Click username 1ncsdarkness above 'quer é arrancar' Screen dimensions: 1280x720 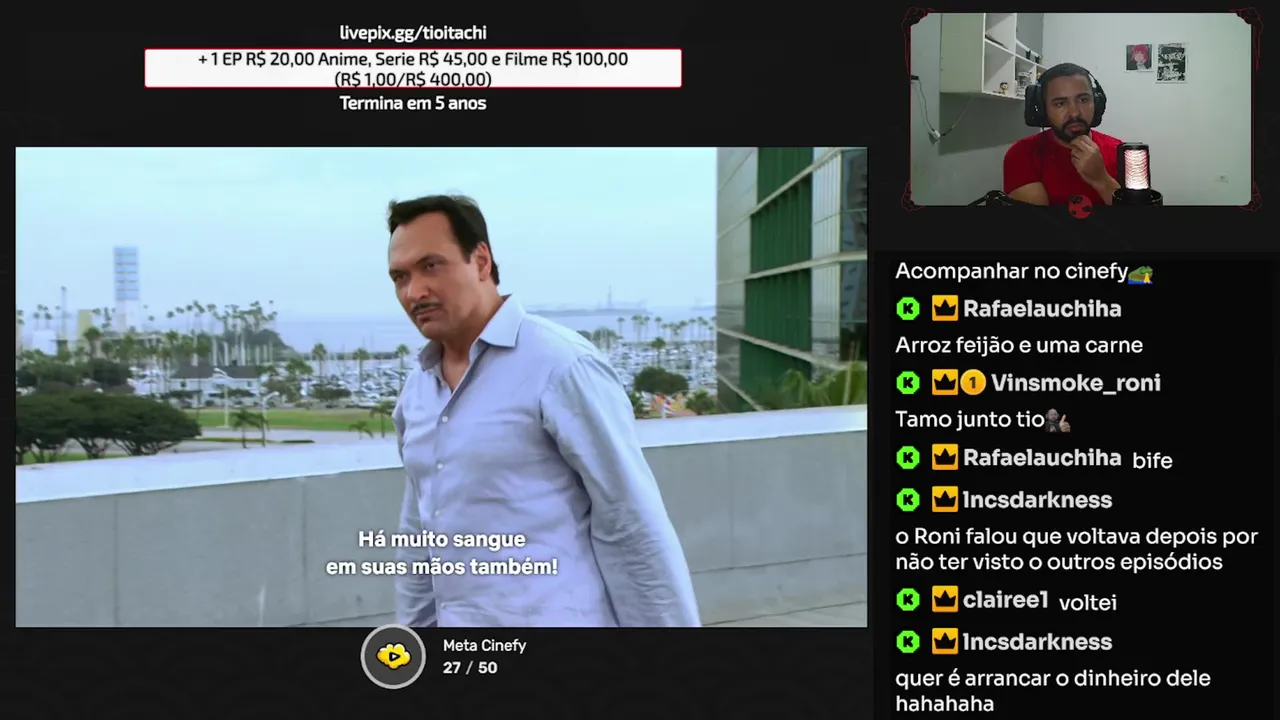pos(1037,641)
